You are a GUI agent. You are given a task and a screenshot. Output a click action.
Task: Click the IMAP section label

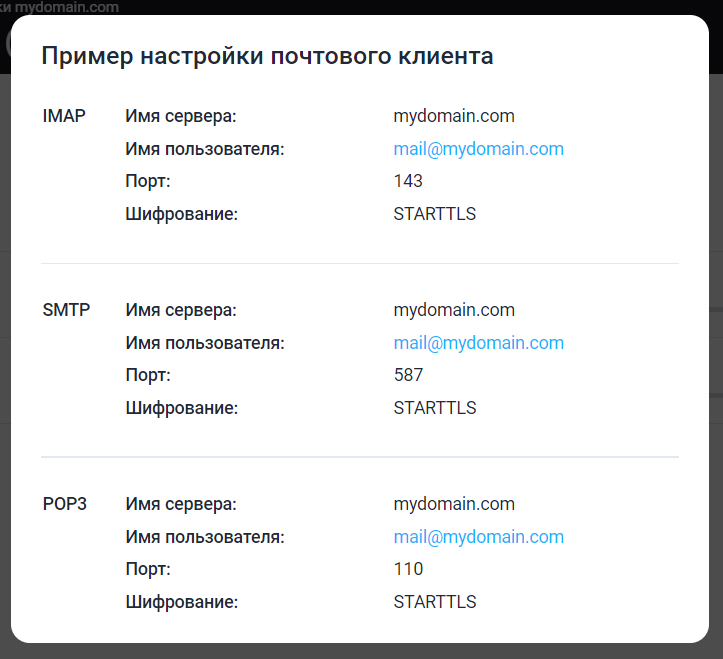point(64,116)
